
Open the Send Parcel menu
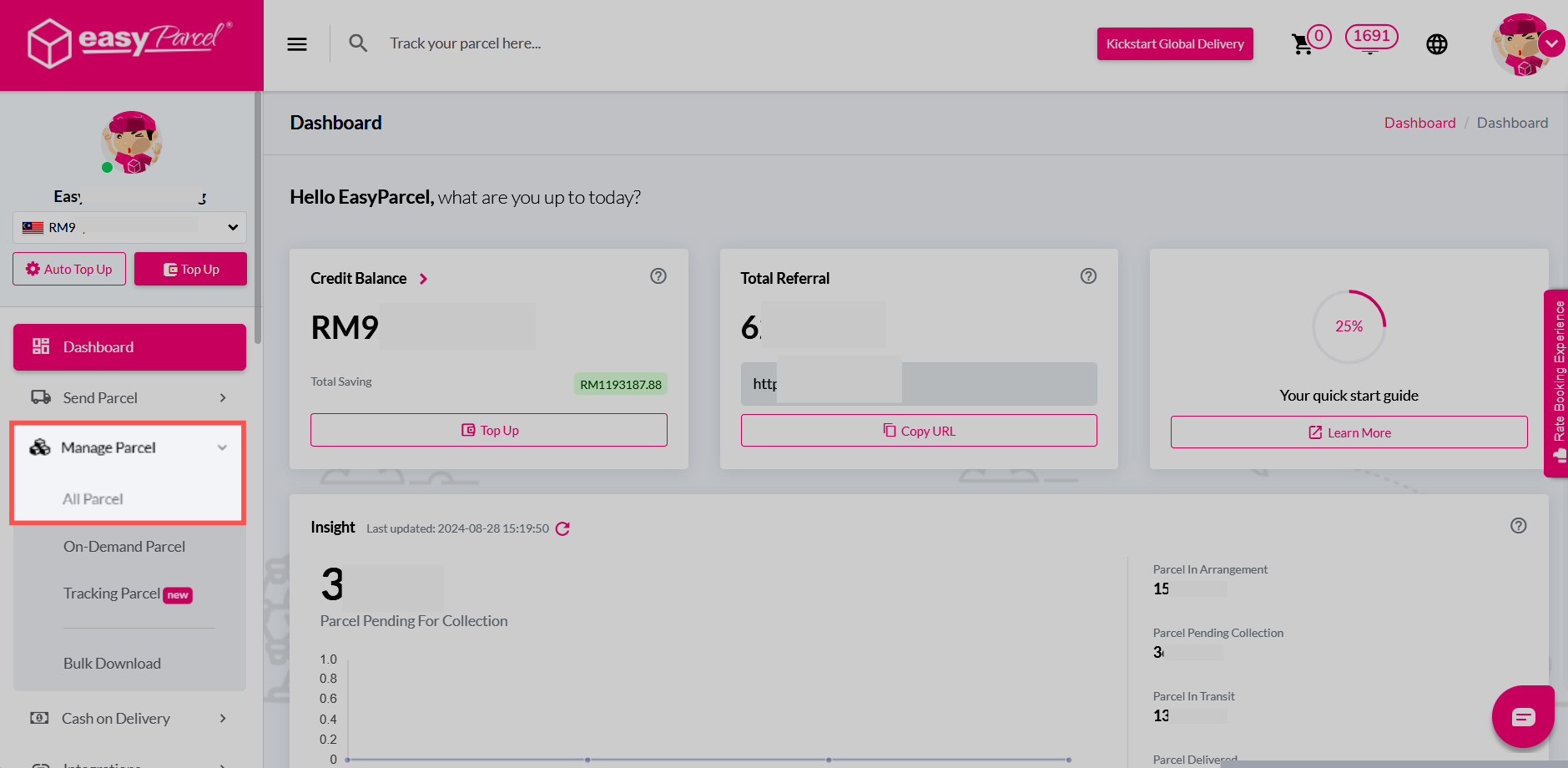click(129, 398)
